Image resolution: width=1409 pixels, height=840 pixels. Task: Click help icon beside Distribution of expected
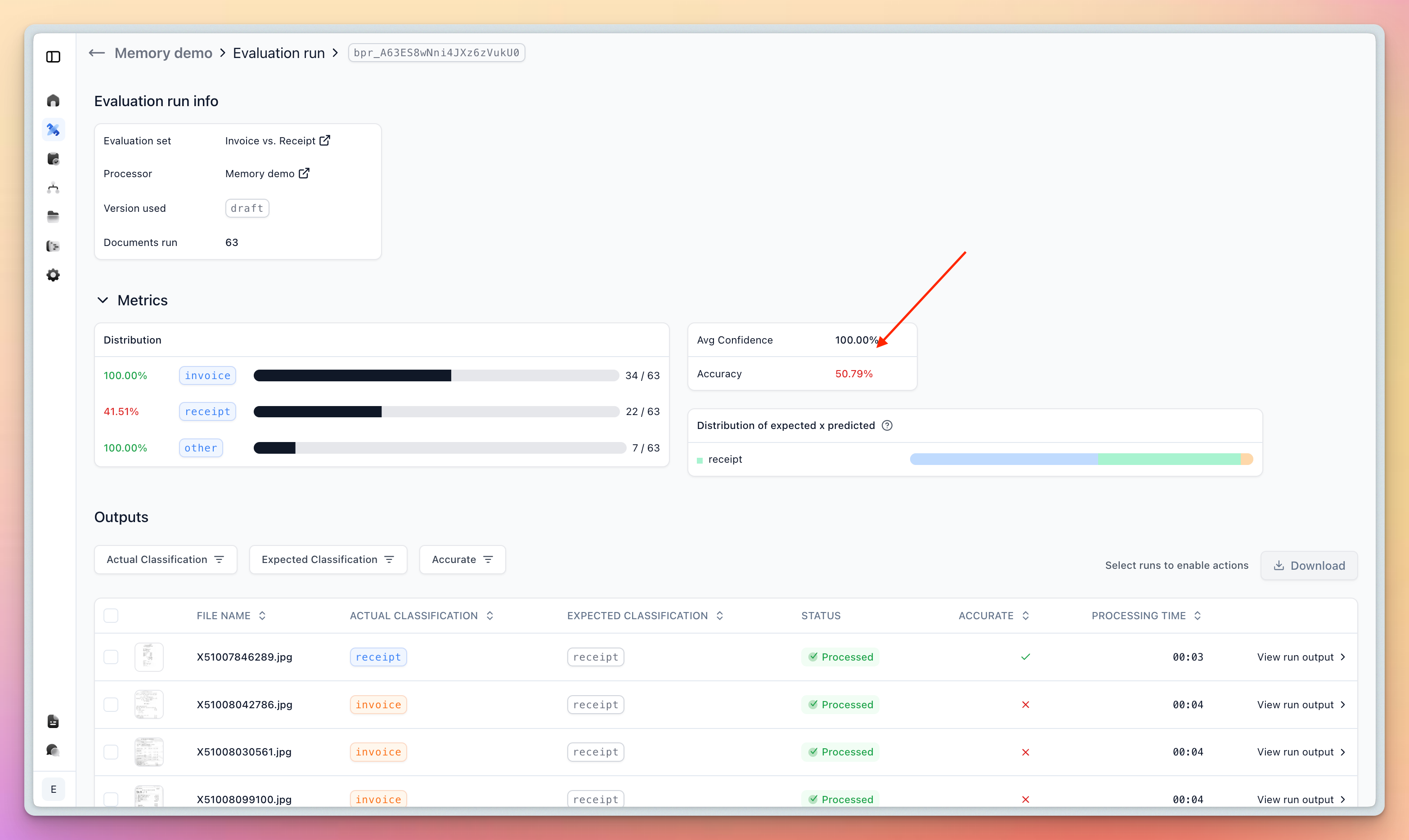click(887, 426)
